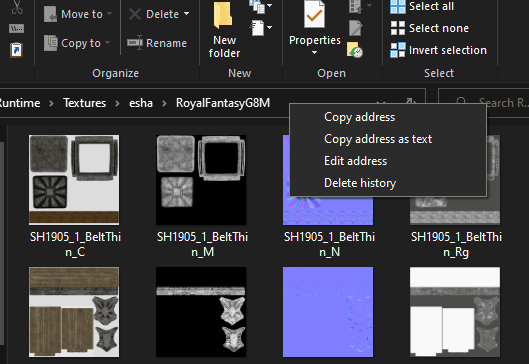Select SH1905_1_BeltThin_M thumbnail
This screenshot has height=364, width=529.
[201, 180]
